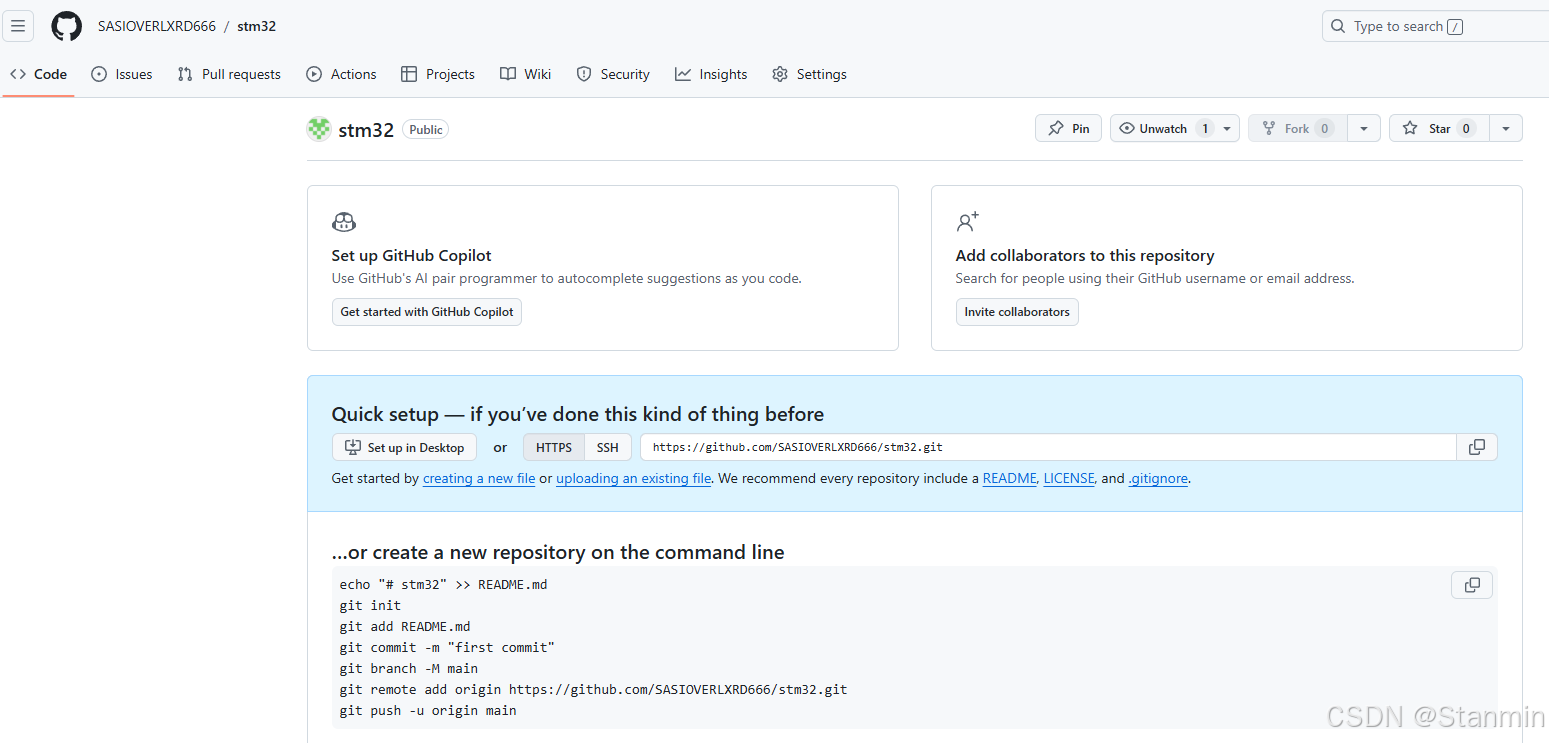Click the 'git init' command line
The width and height of the screenshot is (1549, 743).
click(370, 605)
